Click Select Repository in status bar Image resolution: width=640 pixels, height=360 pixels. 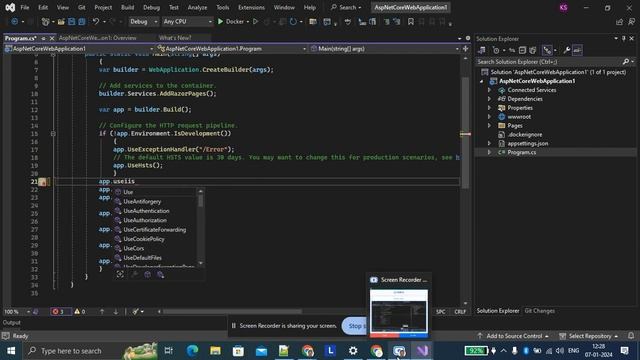pyautogui.click(x=589, y=336)
